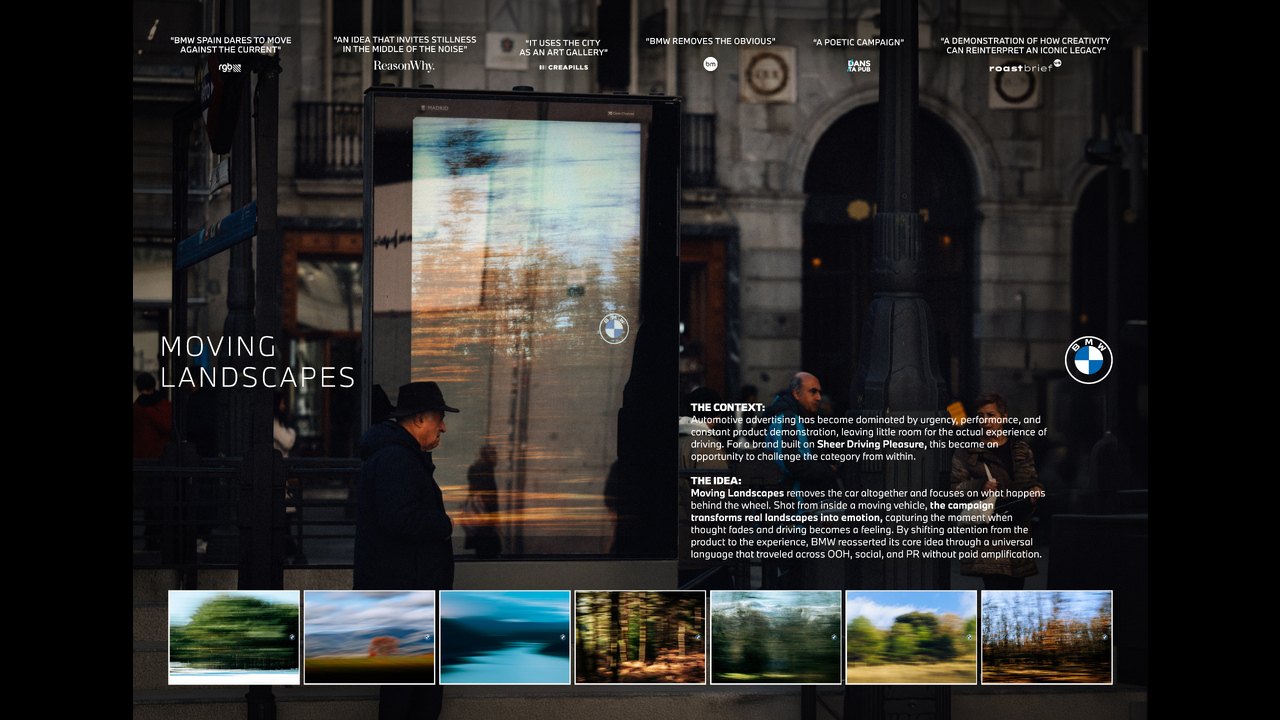
Task: Open the autumn bare trees thumbnail
Action: click(x=1047, y=637)
